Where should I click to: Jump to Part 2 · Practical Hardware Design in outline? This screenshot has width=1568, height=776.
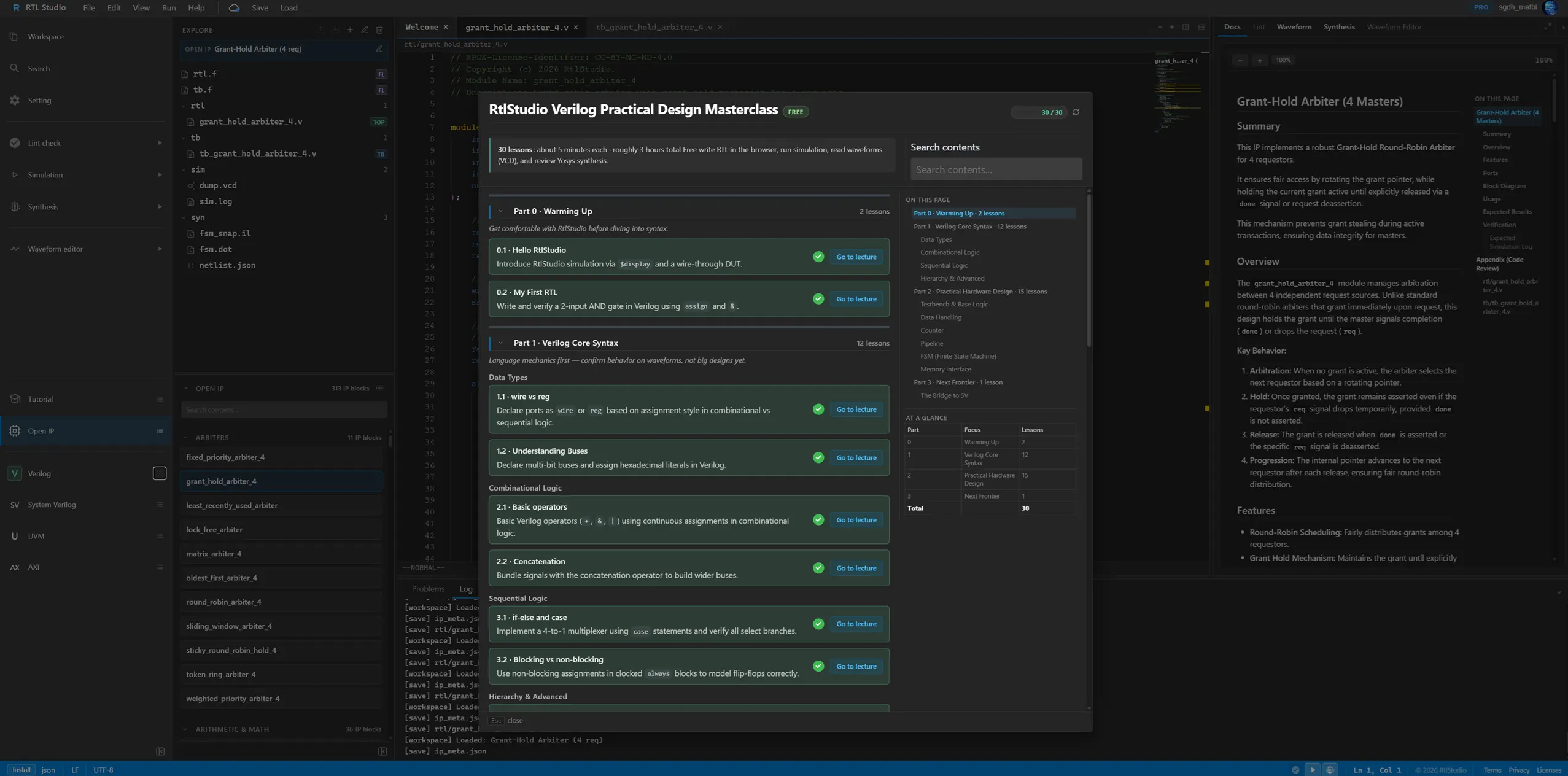pos(980,292)
